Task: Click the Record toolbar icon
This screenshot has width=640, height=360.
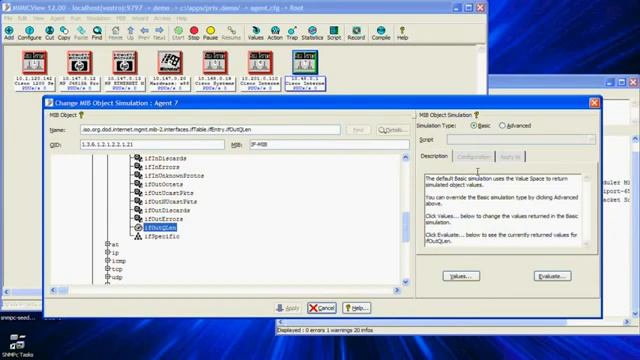Action: pyautogui.click(x=356, y=33)
